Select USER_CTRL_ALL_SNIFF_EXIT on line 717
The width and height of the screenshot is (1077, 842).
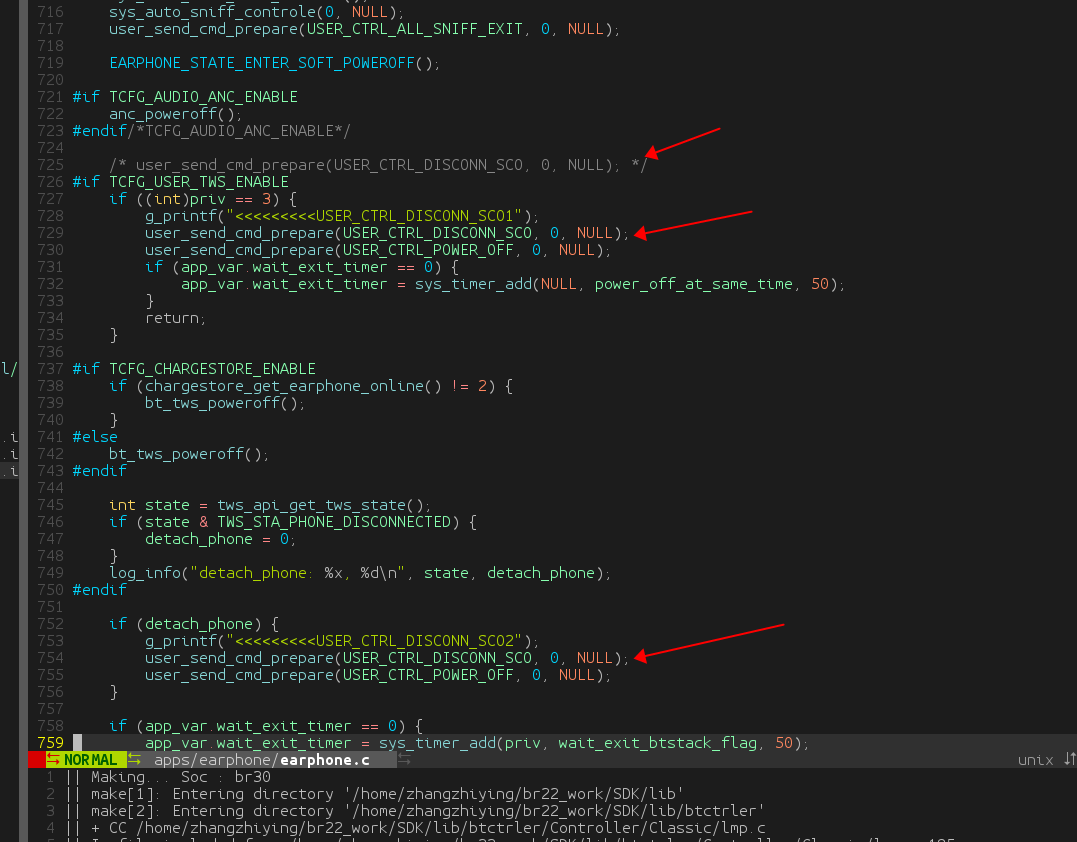(414, 29)
